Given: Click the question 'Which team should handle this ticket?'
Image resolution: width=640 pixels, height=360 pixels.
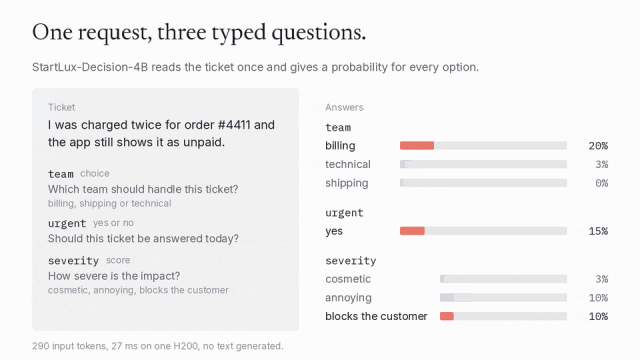Looking at the screenshot, I should 143,189.
